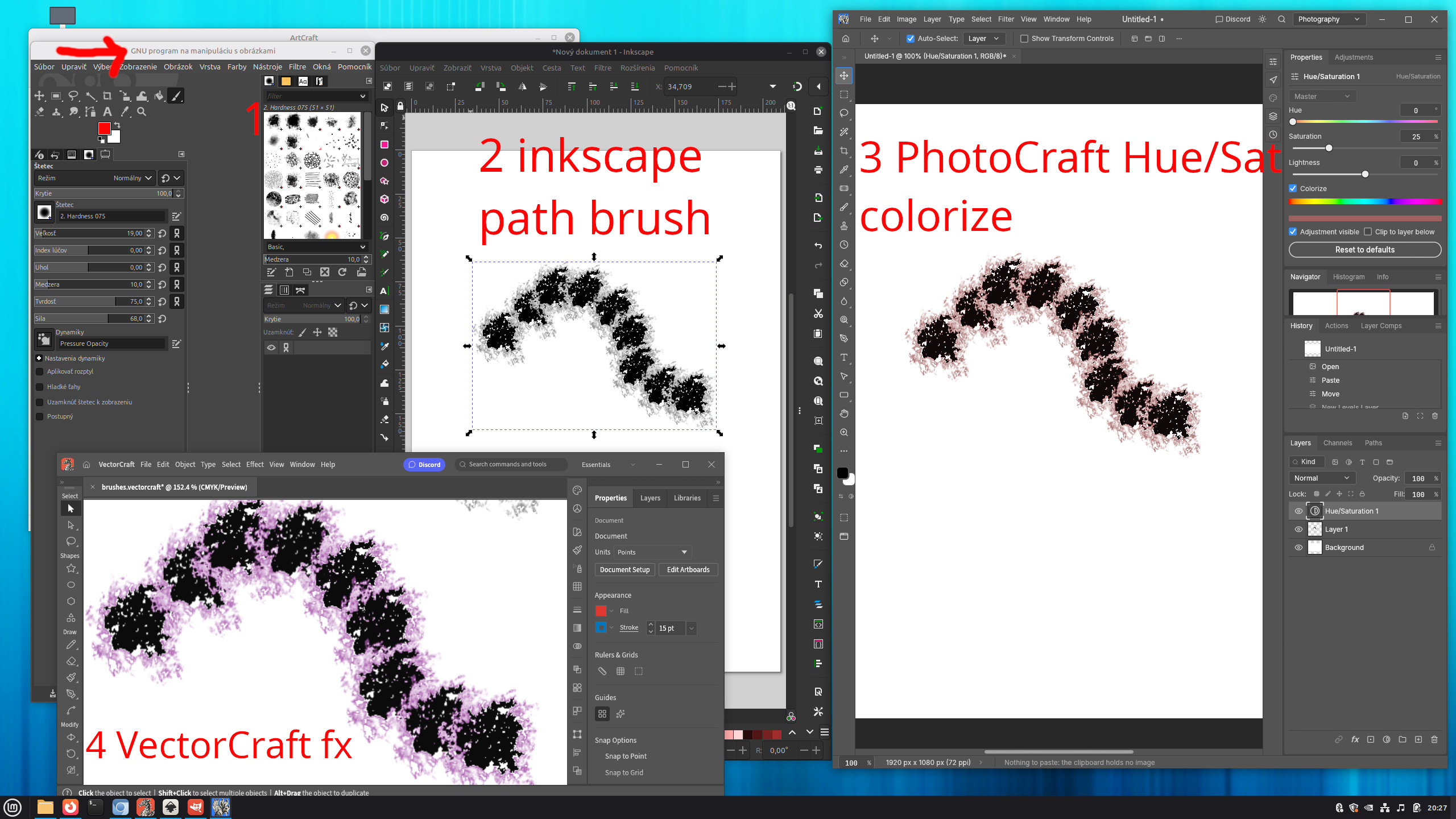
Task: Enable Clip to layer below
Action: click(x=1368, y=231)
